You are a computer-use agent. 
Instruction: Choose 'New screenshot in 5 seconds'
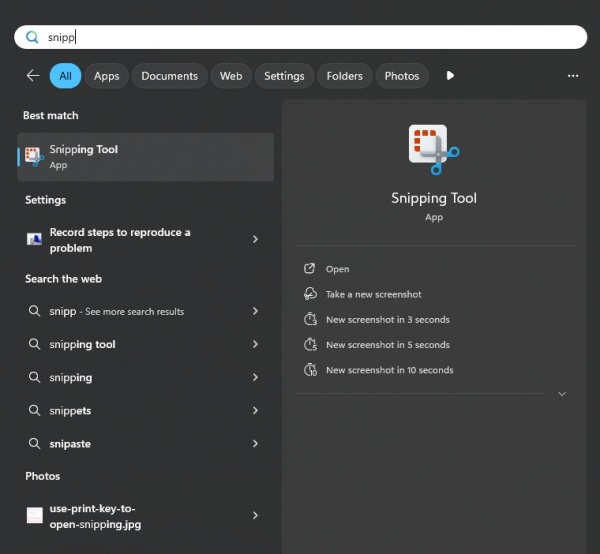(388, 345)
